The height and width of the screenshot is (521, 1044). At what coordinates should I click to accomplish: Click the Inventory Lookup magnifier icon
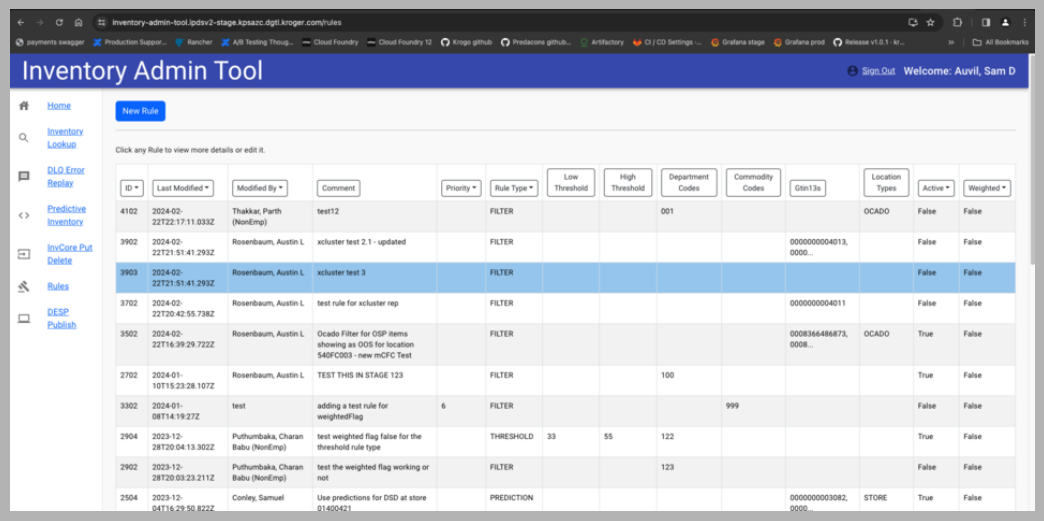[24, 138]
